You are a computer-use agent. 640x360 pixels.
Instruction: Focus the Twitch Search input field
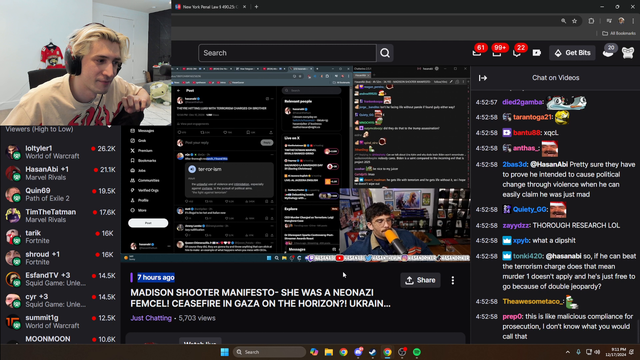tap(287, 53)
